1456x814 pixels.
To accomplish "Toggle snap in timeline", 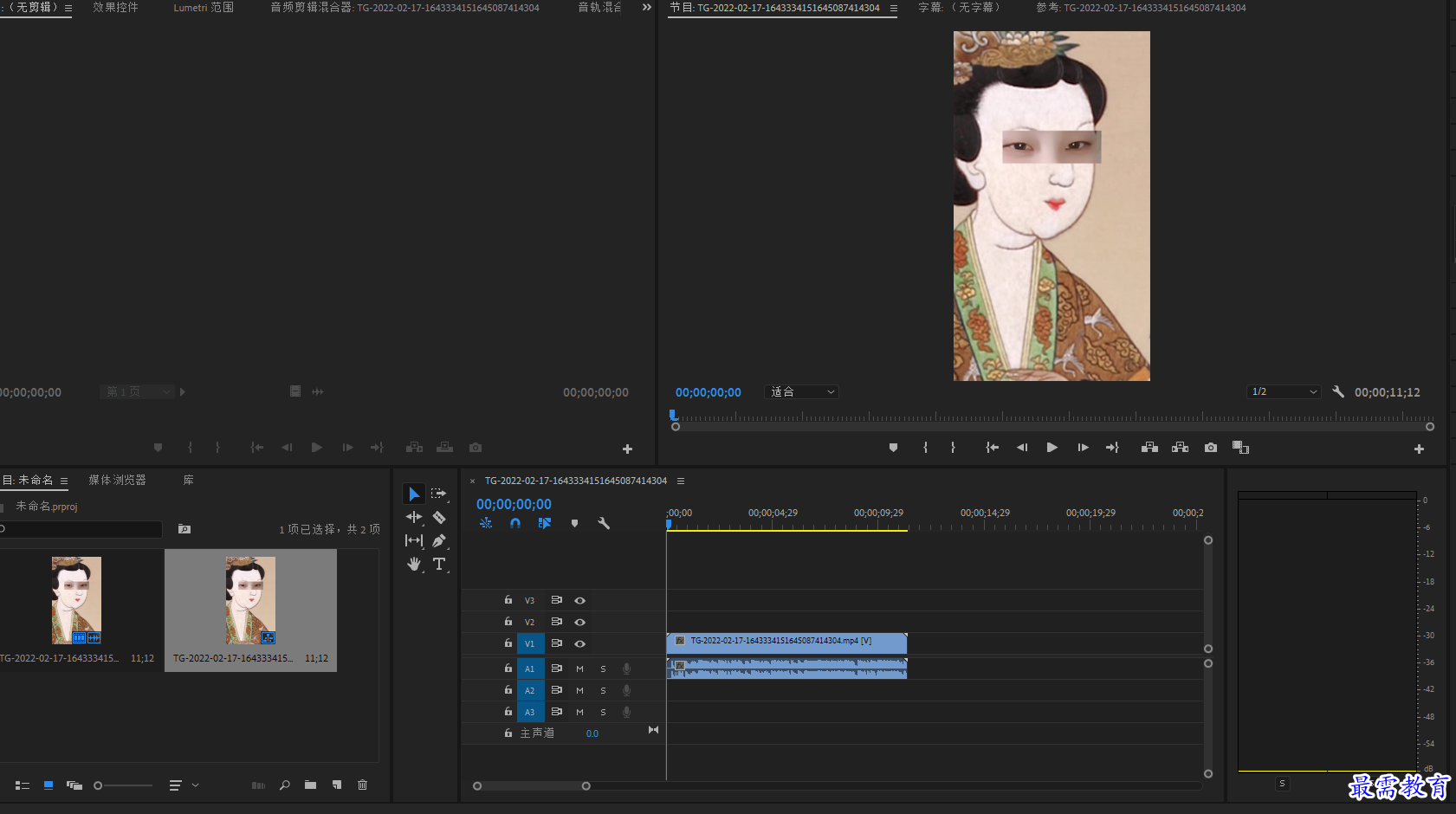I will point(515,523).
